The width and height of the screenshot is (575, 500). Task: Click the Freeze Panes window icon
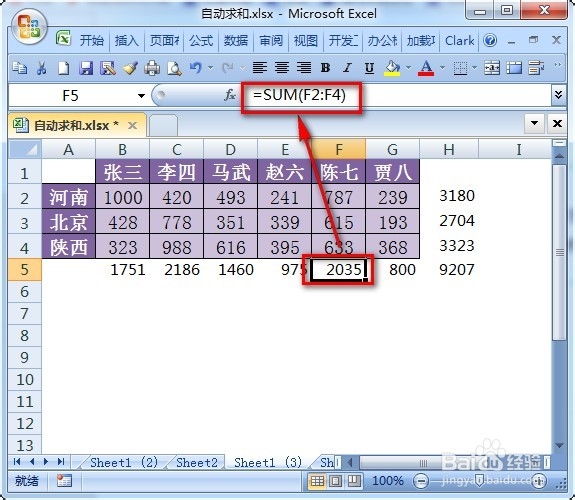[514, 68]
